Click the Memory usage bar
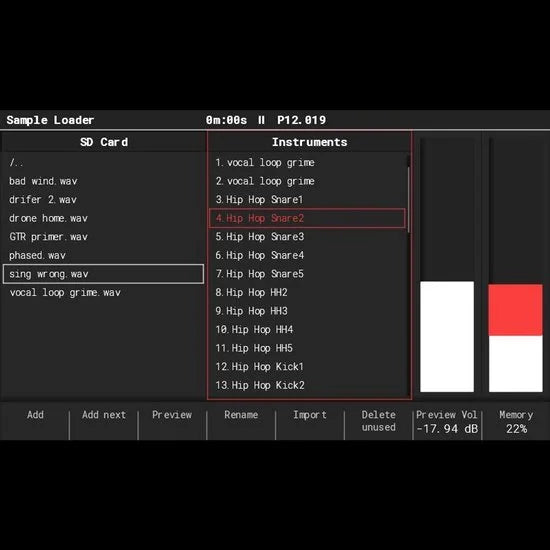The height and width of the screenshot is (550, 550). coord(516,265)
